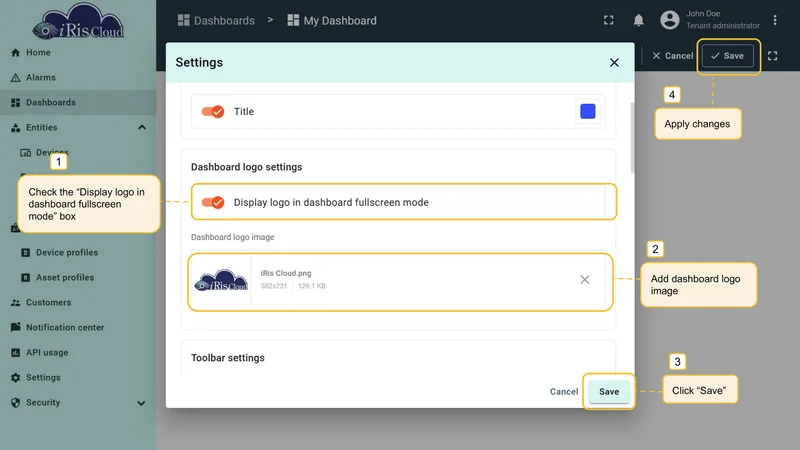Click Cancel in the Settings dialog
The image size is (800, 450).
564,391
